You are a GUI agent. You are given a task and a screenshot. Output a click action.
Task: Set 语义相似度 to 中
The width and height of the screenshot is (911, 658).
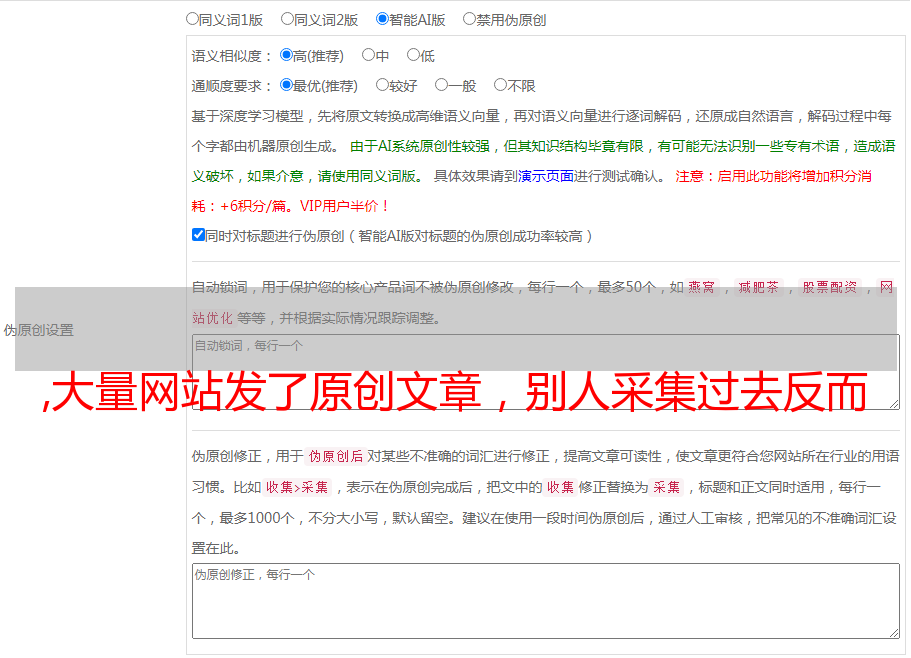click(368, 55)
